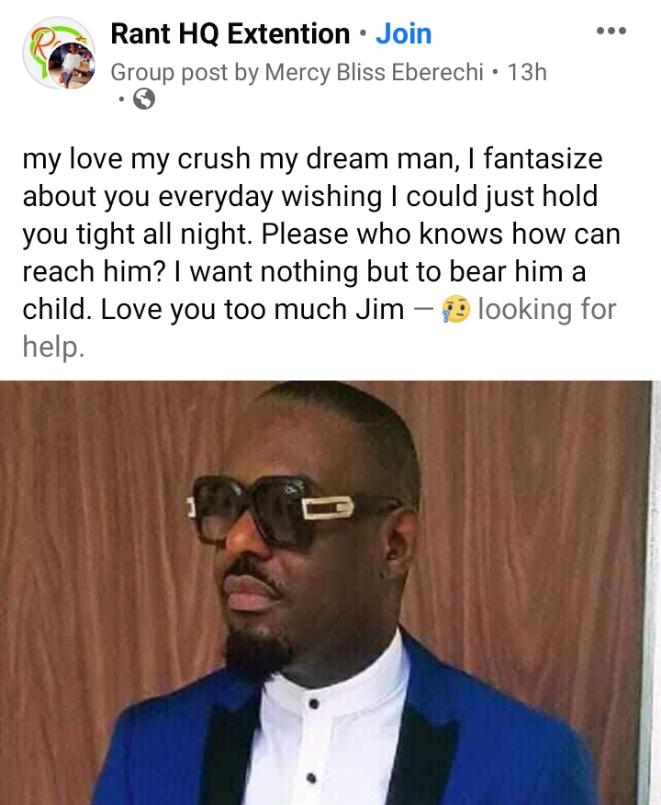
Task: Click the 'Love you too much Jim' text
Action: click(x=252, y=309)
